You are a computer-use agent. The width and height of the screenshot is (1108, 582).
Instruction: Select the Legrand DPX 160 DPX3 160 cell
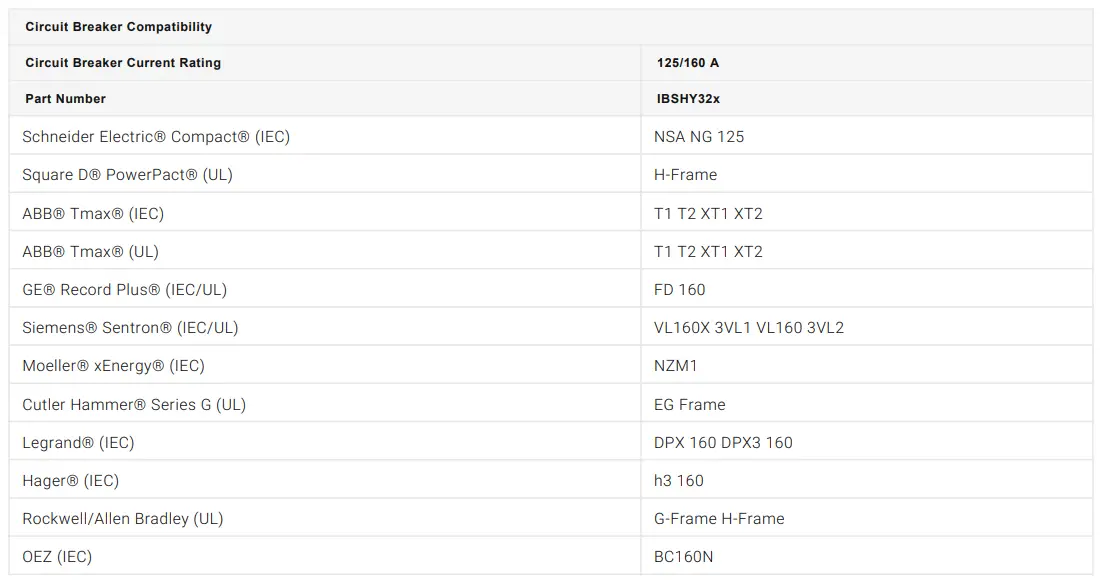(723, 443)
